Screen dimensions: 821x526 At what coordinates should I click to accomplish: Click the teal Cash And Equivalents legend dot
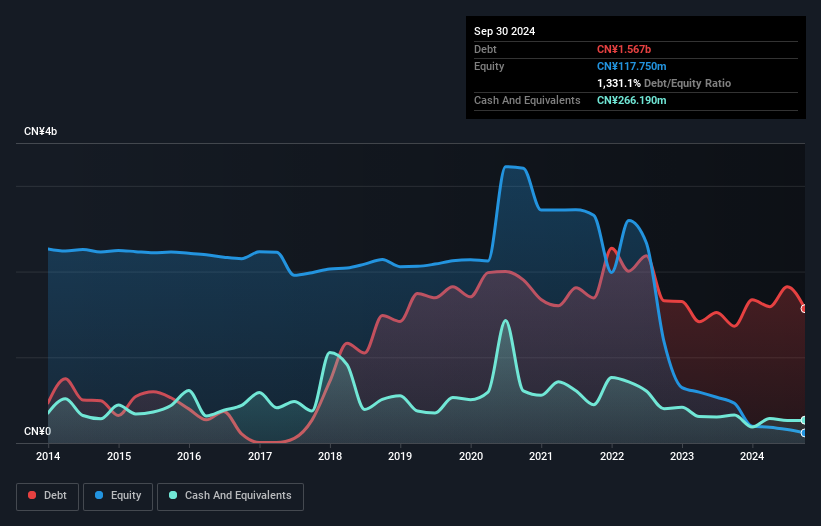(x=173, y=495)
